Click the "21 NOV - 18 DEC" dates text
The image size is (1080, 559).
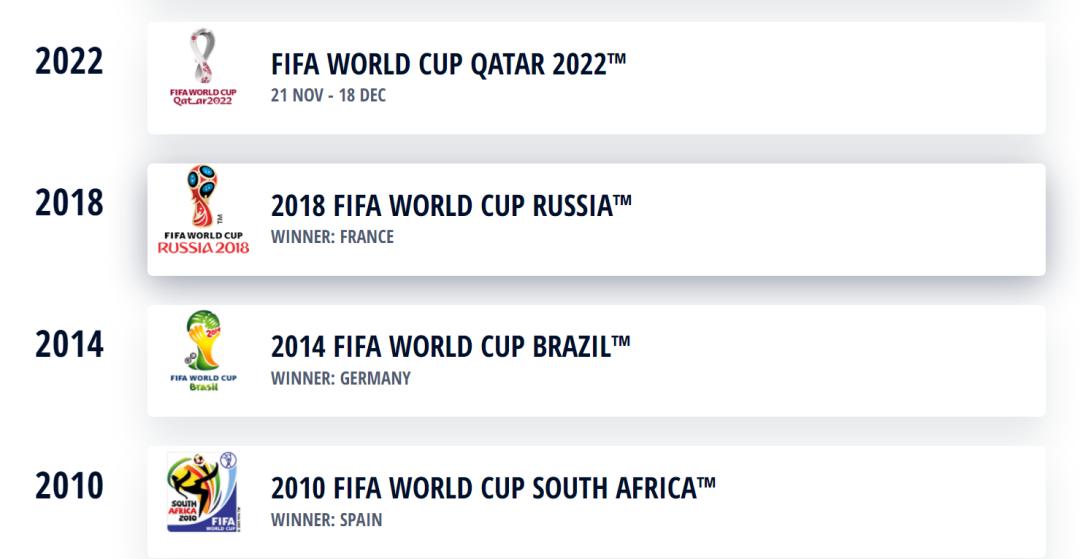(x=328, y=96)
